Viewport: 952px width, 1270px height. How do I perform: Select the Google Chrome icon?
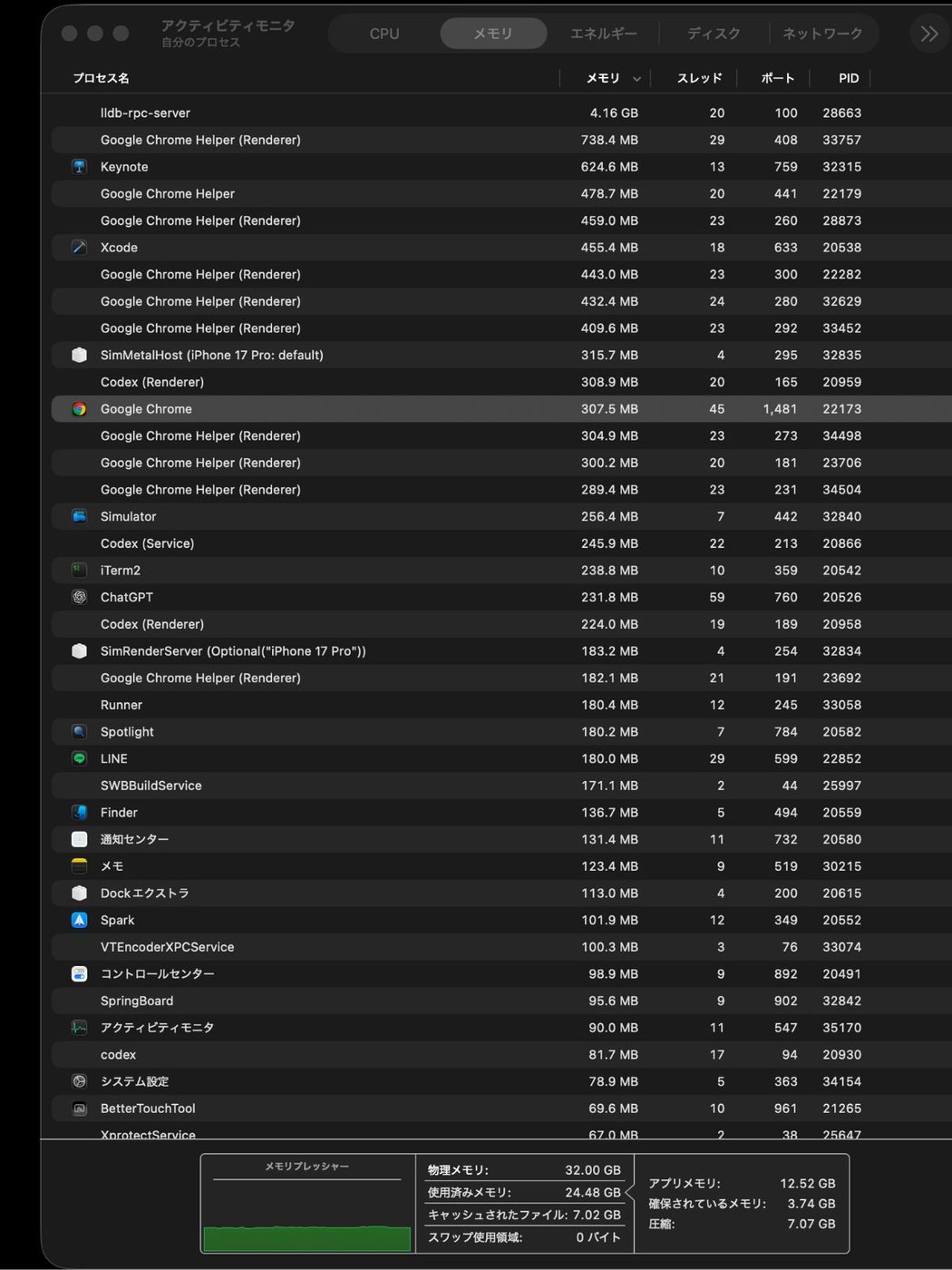79,409
